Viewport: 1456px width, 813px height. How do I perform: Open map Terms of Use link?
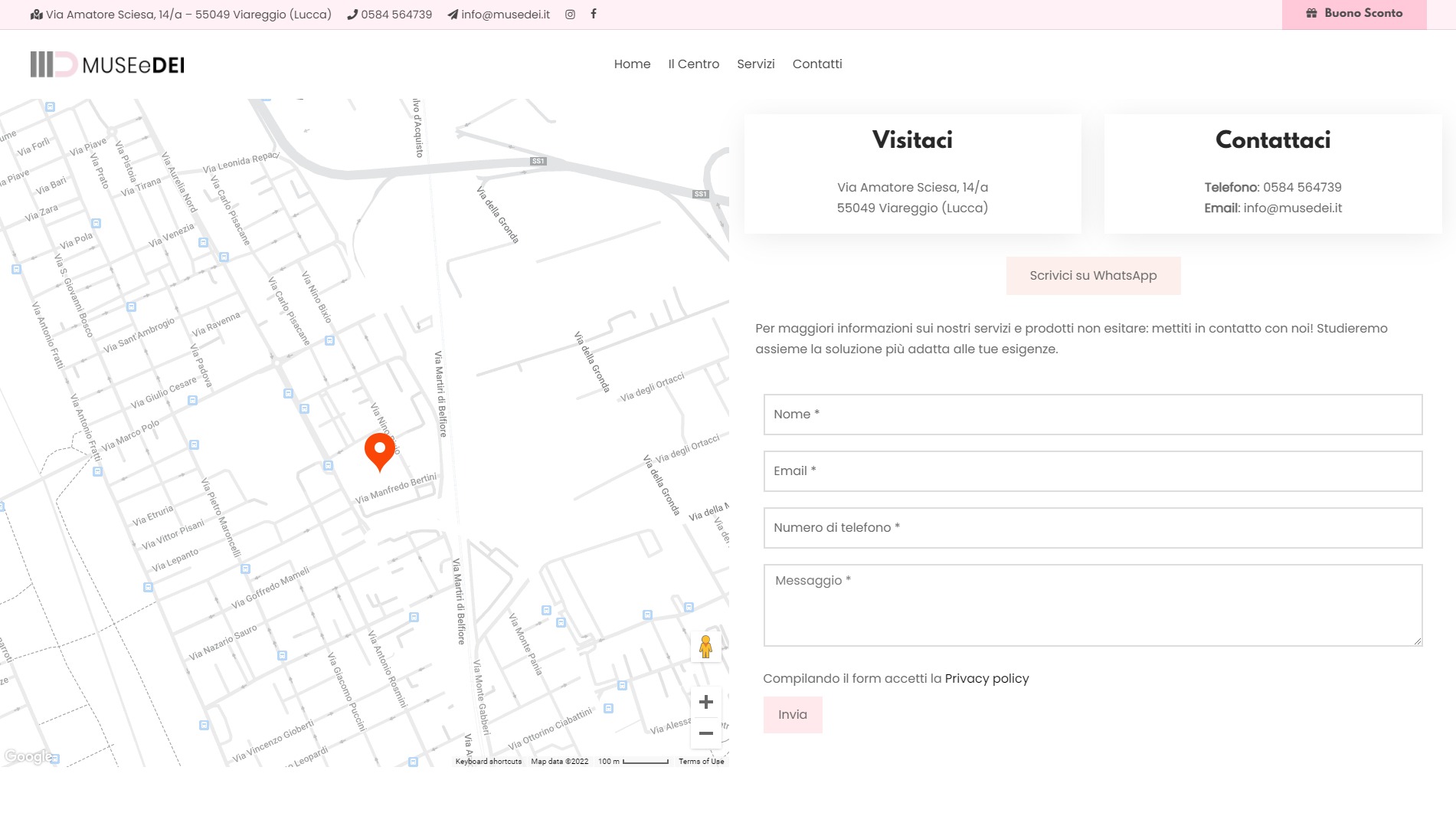(701, 762)
